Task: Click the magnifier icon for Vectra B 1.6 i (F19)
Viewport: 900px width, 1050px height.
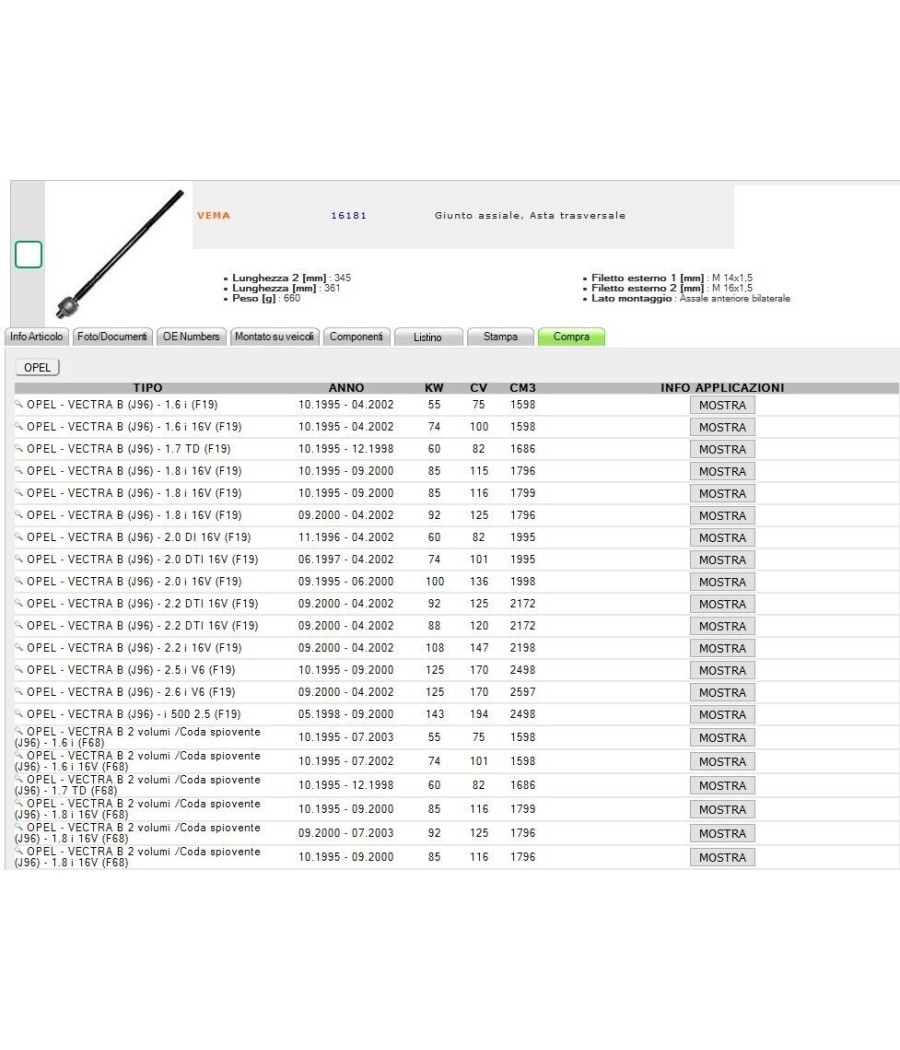Action: (x=19, y=404)
